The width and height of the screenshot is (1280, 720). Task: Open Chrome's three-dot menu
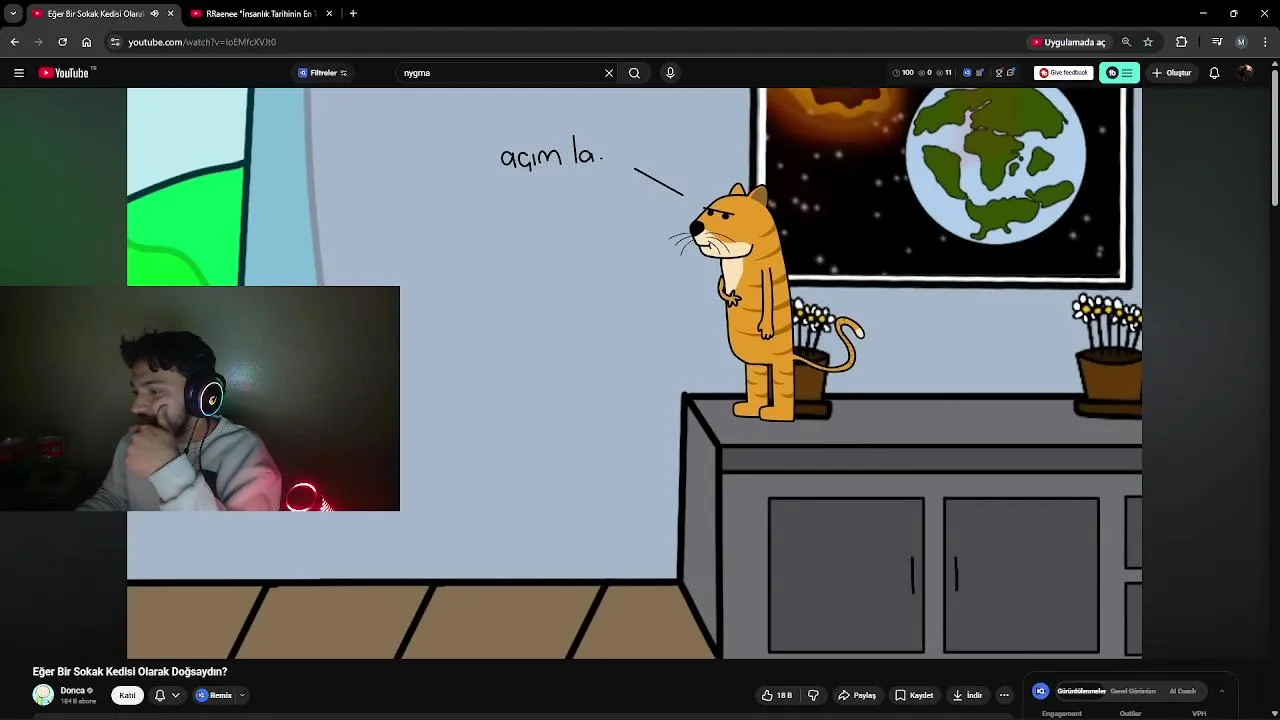pyautogui.click(x=1265, y=42)
